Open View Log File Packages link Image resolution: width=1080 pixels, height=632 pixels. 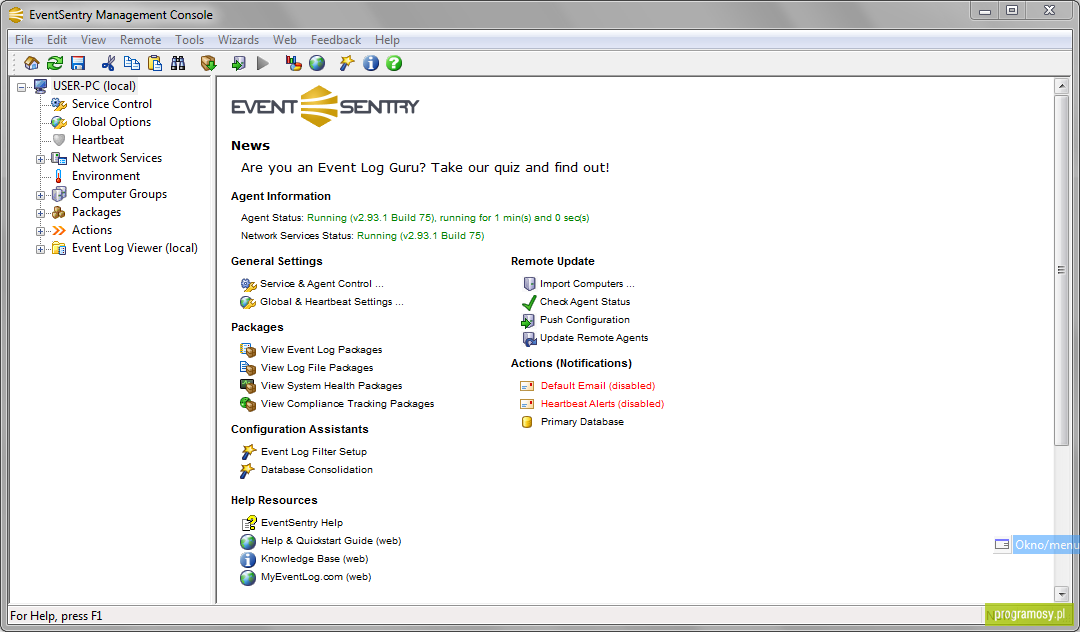point(317,368)
